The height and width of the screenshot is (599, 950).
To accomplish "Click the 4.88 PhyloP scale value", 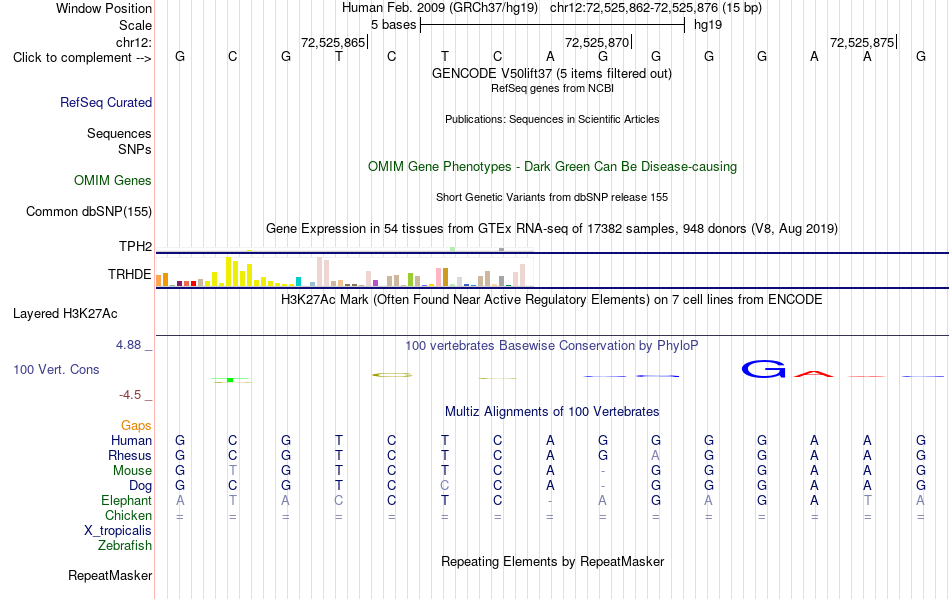I will click(128, 345).
